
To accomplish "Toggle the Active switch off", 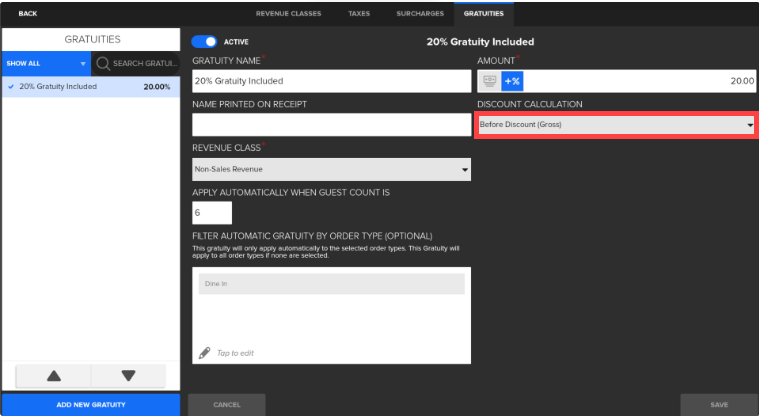I will [x=204, y=42].
